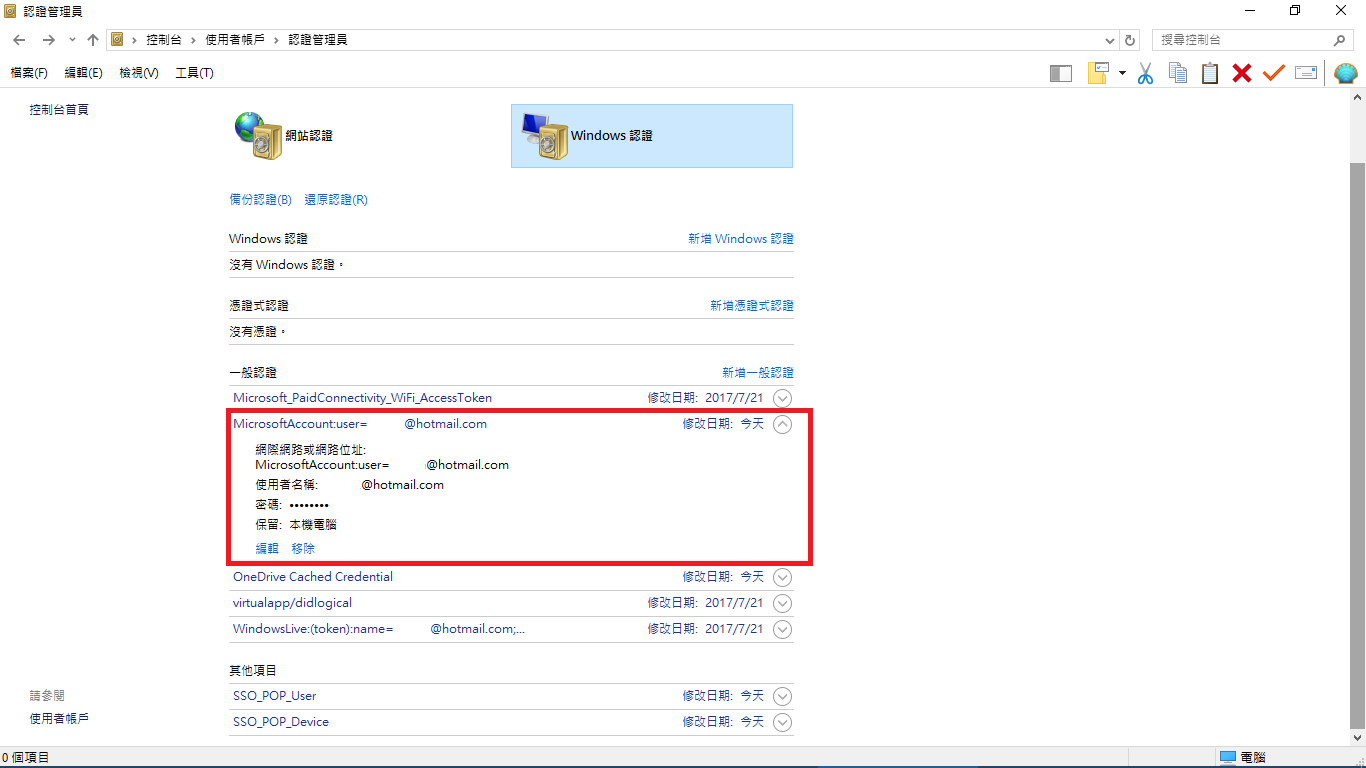Click the blue shell toolbar icon

point(1346,73)
